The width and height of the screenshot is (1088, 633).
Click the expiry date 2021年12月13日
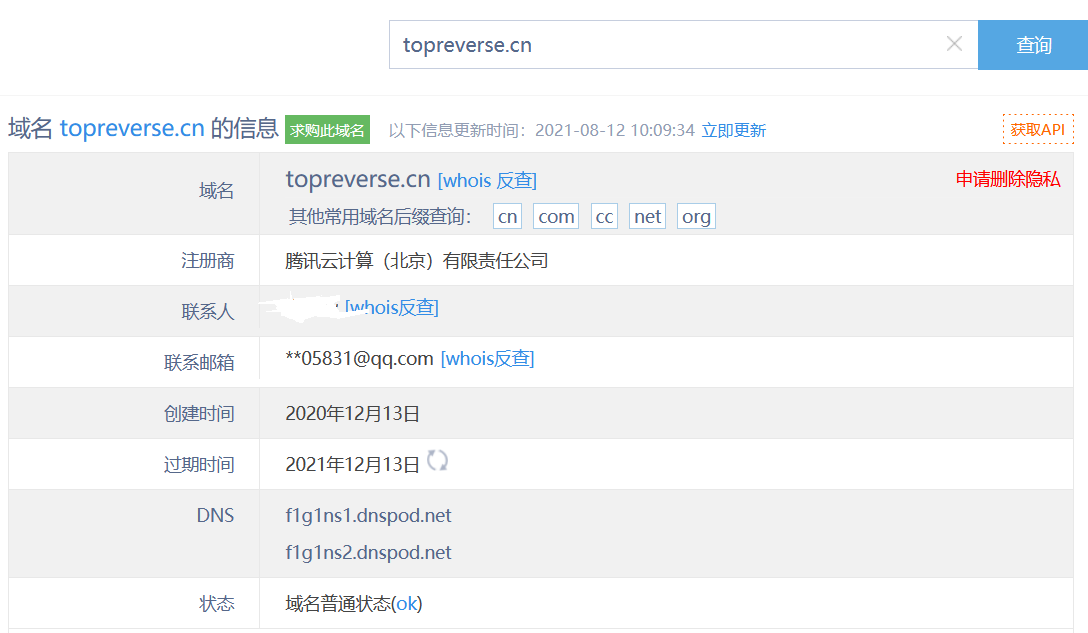click(352, 464)
